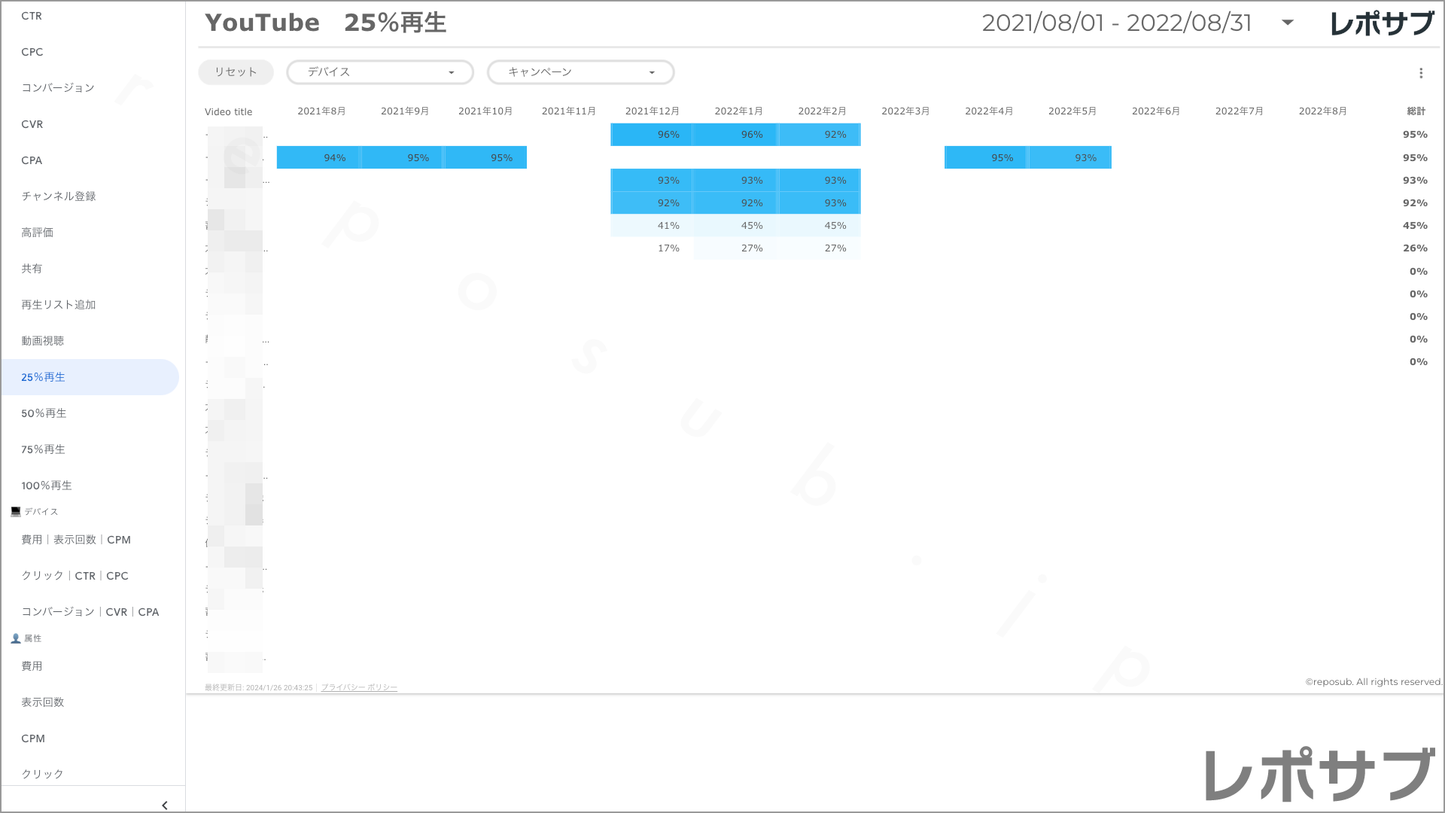
Task: Open the 100%再生 report page
Action: click(x=47, y=485)
